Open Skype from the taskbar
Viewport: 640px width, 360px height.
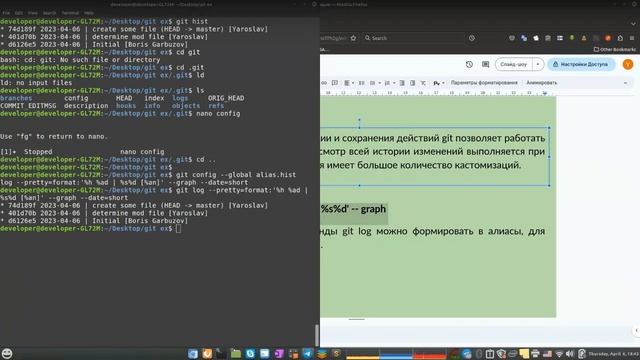click(250, 353)
